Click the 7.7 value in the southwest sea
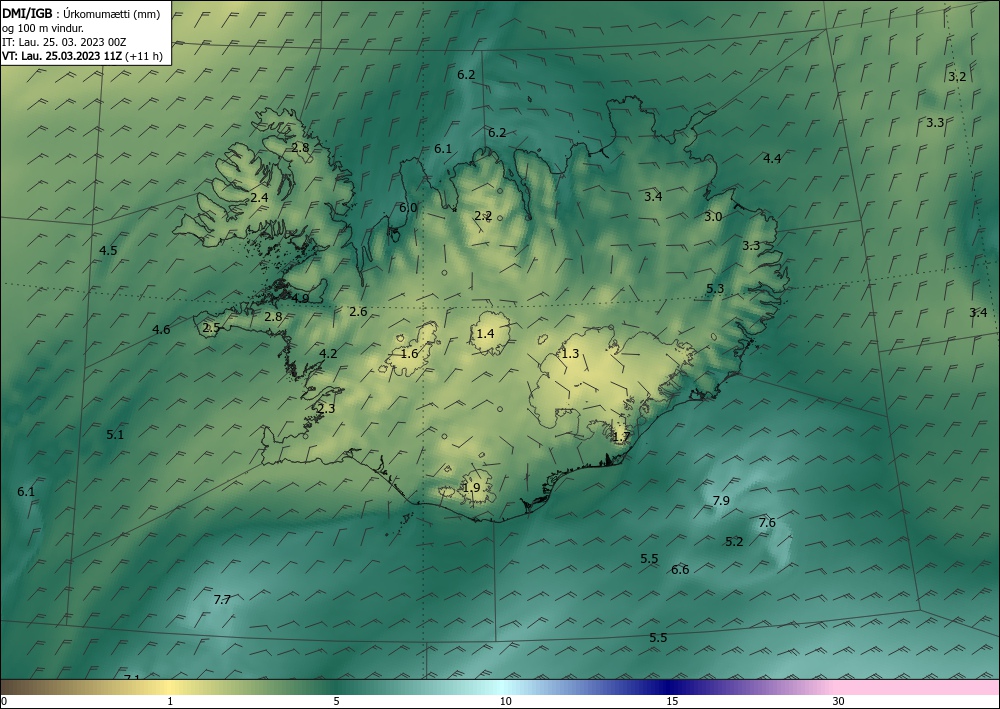 coord(222,599)
